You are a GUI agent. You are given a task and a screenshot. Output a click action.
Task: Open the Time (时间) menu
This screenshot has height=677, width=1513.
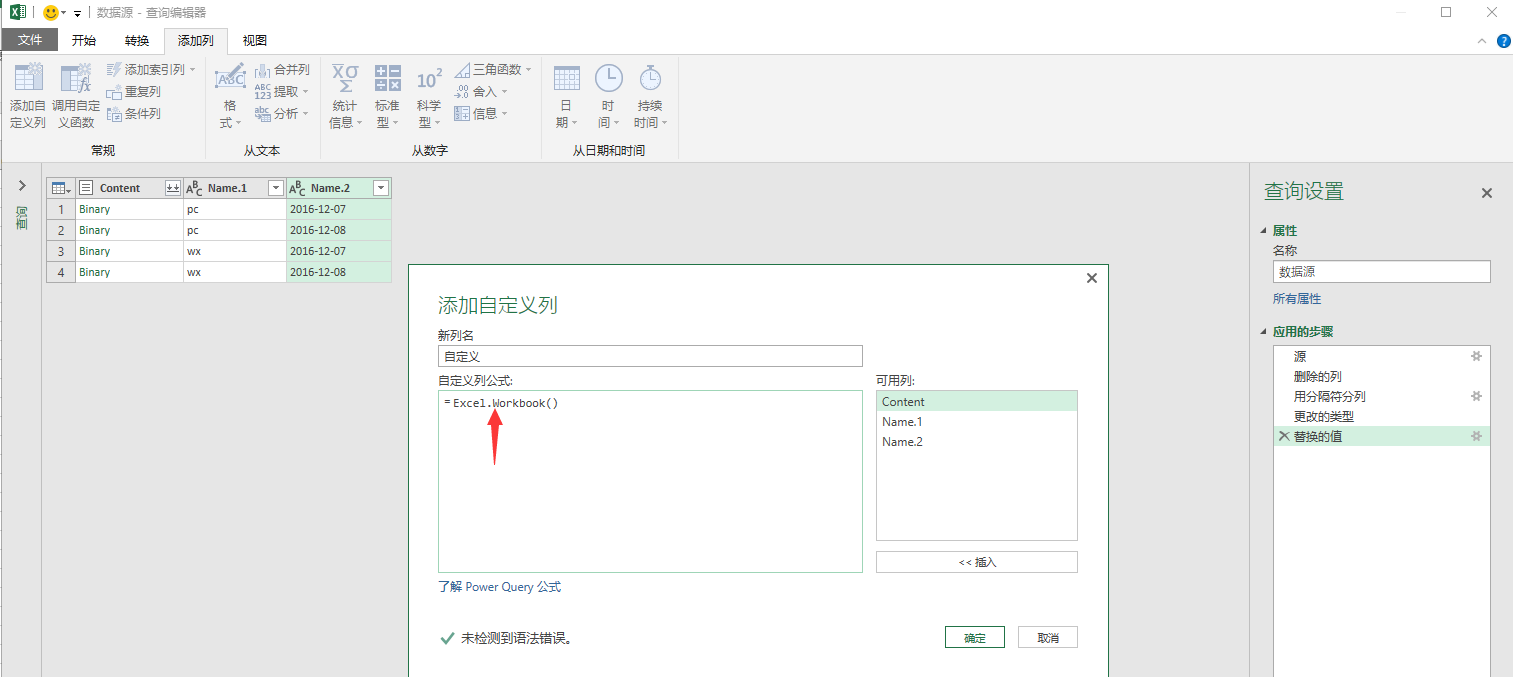coord(608,97)
